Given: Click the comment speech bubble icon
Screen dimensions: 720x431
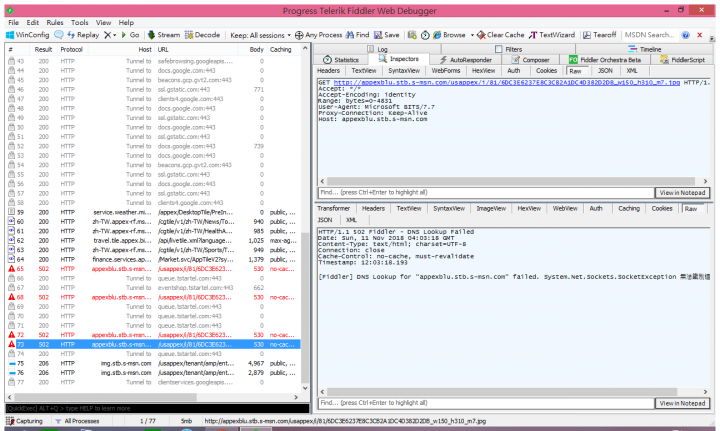Looking at the screenshot, I should (59, 35).
